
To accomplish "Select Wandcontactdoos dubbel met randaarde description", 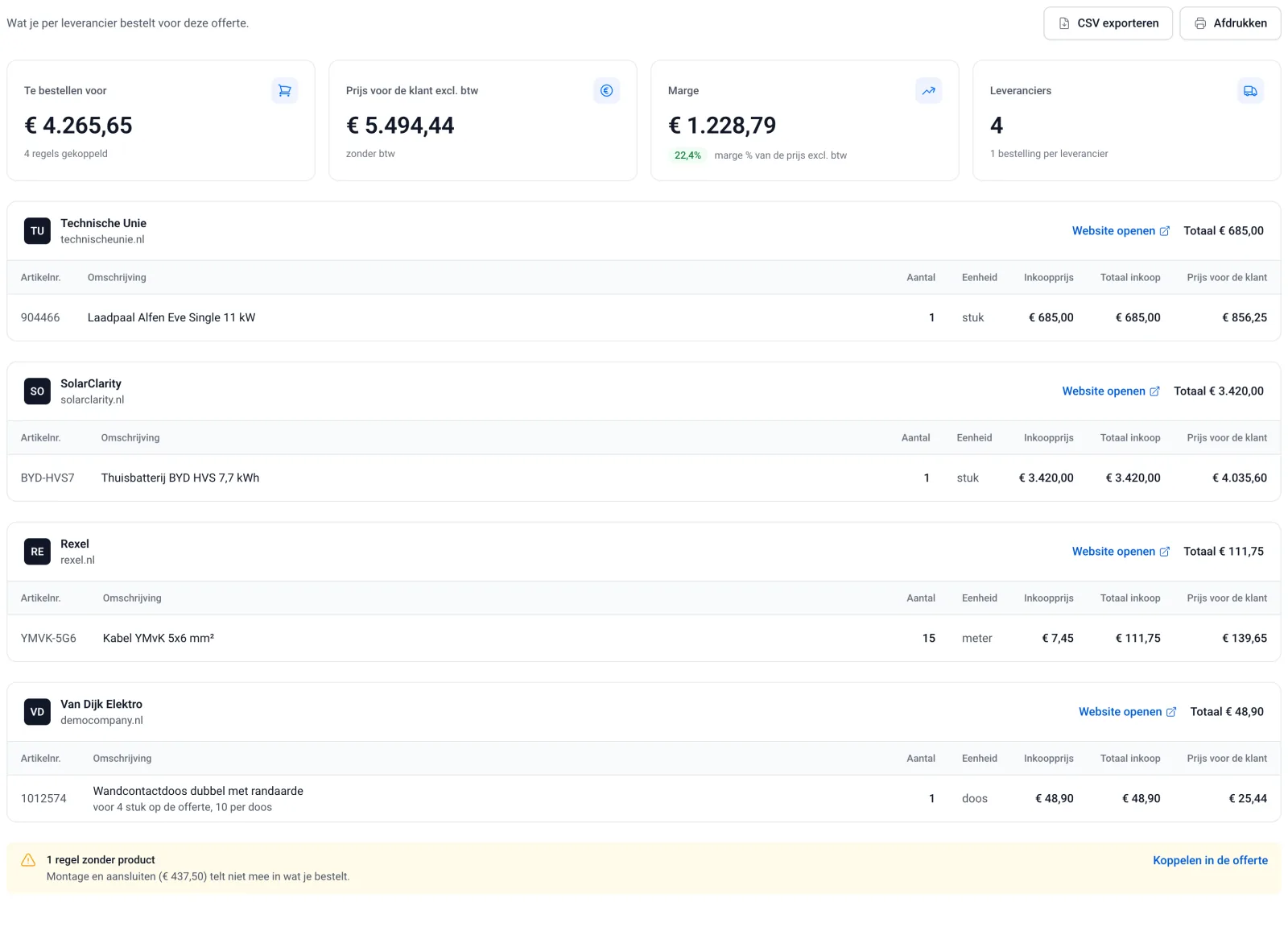I will click(198, 791).
